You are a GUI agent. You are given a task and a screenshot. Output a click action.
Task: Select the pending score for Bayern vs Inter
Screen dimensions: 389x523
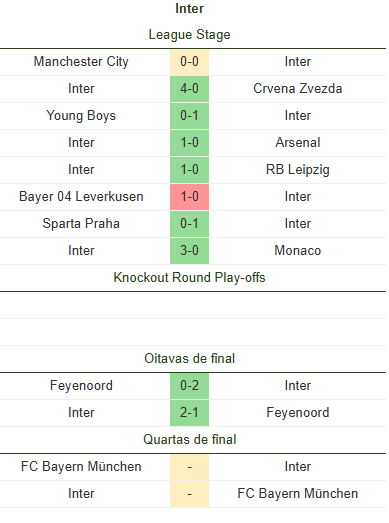[189, 467]
